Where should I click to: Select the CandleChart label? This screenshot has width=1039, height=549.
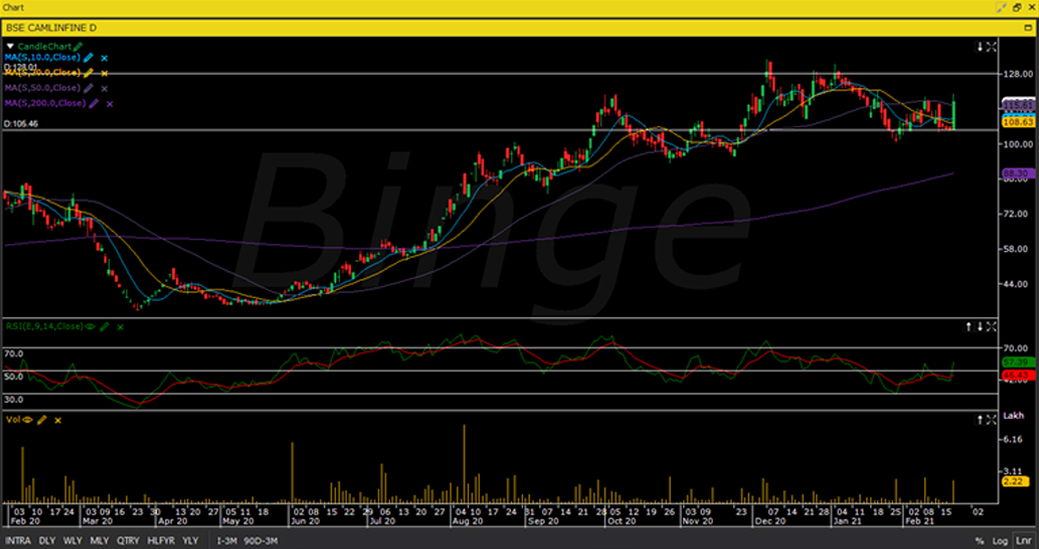[44, 46]
